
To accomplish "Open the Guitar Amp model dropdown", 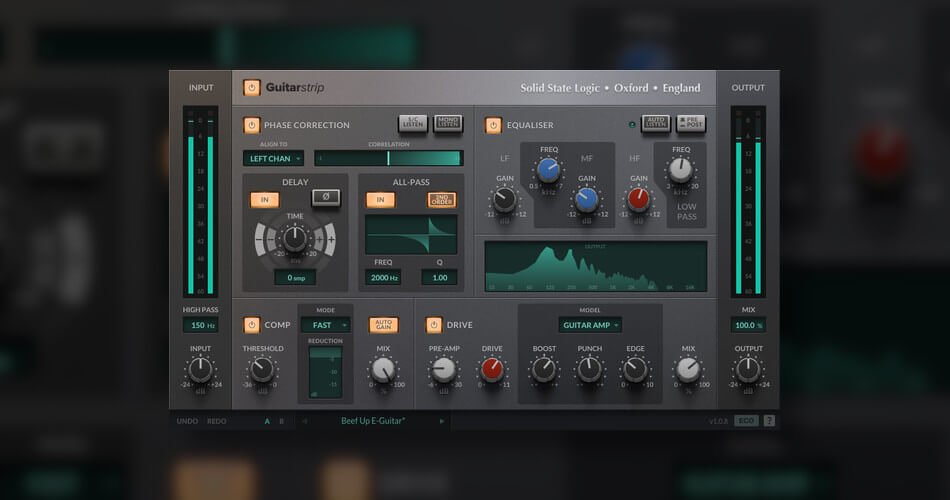I will pos(590,324).
